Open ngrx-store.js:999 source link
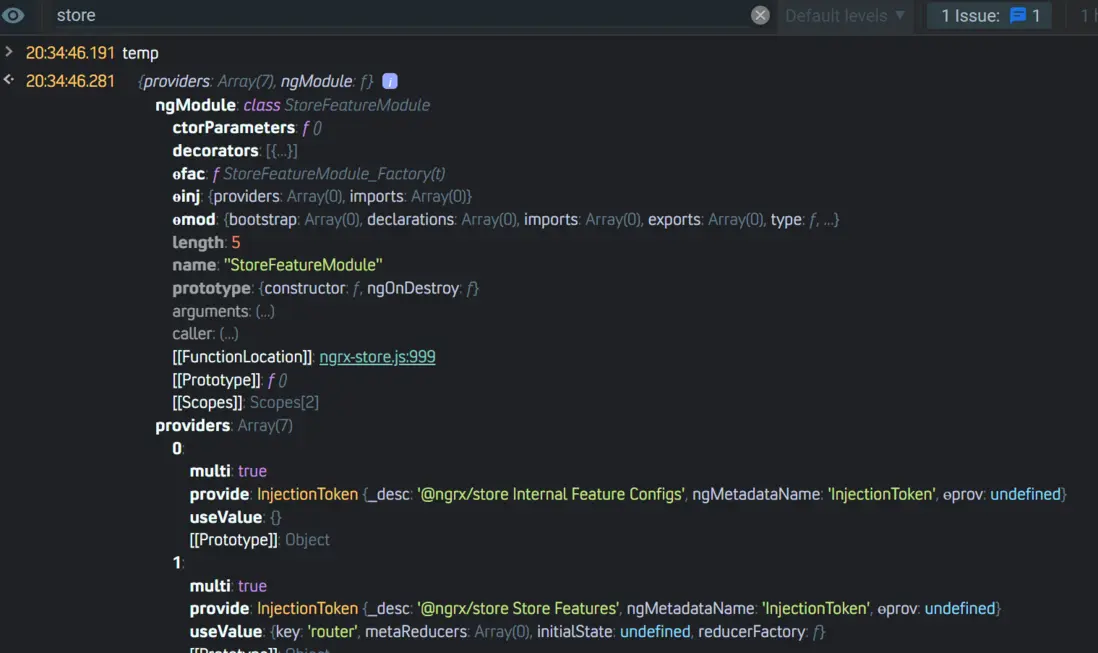Image resolution: width=1098 pixels, height=653 pixels. coord(377,357)
